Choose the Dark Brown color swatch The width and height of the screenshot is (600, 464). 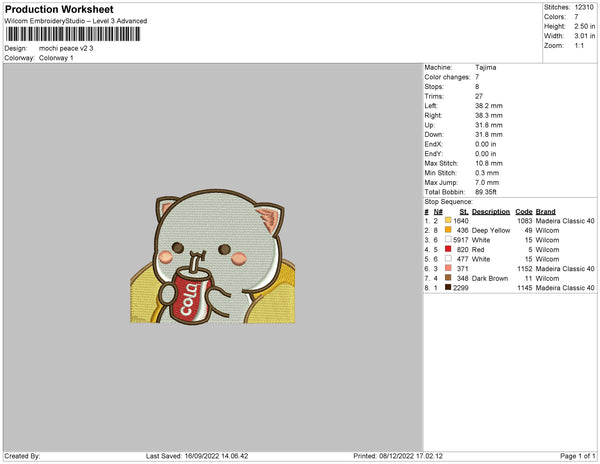[448, 278]
